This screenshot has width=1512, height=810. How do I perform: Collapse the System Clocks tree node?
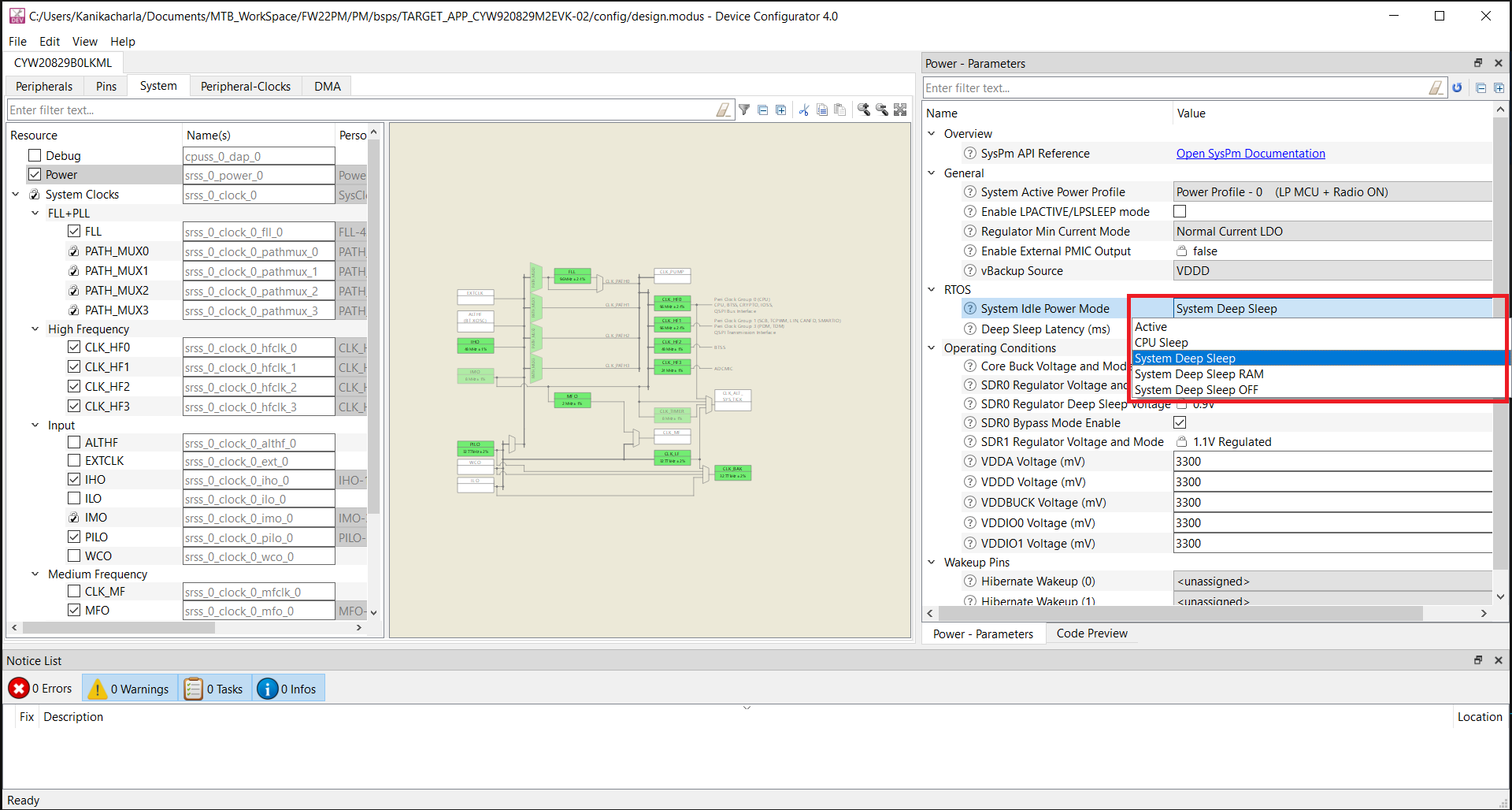[x=15, y=194]
